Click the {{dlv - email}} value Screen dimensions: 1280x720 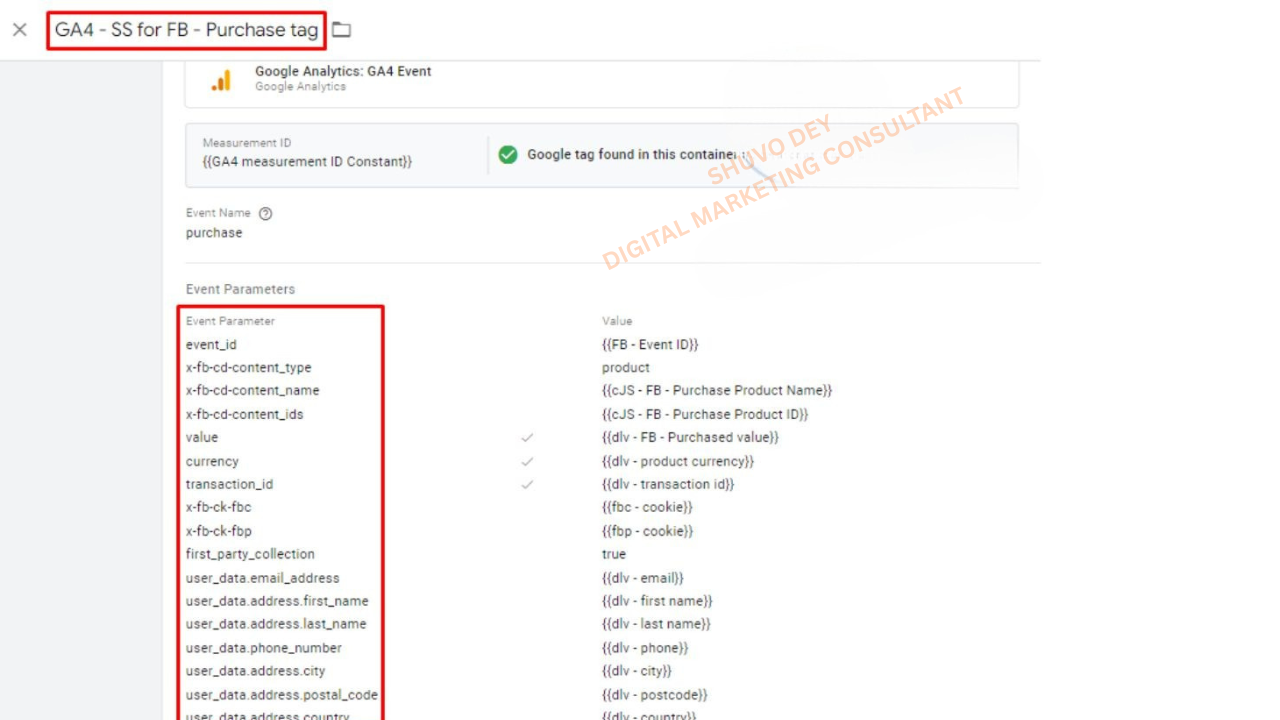(643, 578)
